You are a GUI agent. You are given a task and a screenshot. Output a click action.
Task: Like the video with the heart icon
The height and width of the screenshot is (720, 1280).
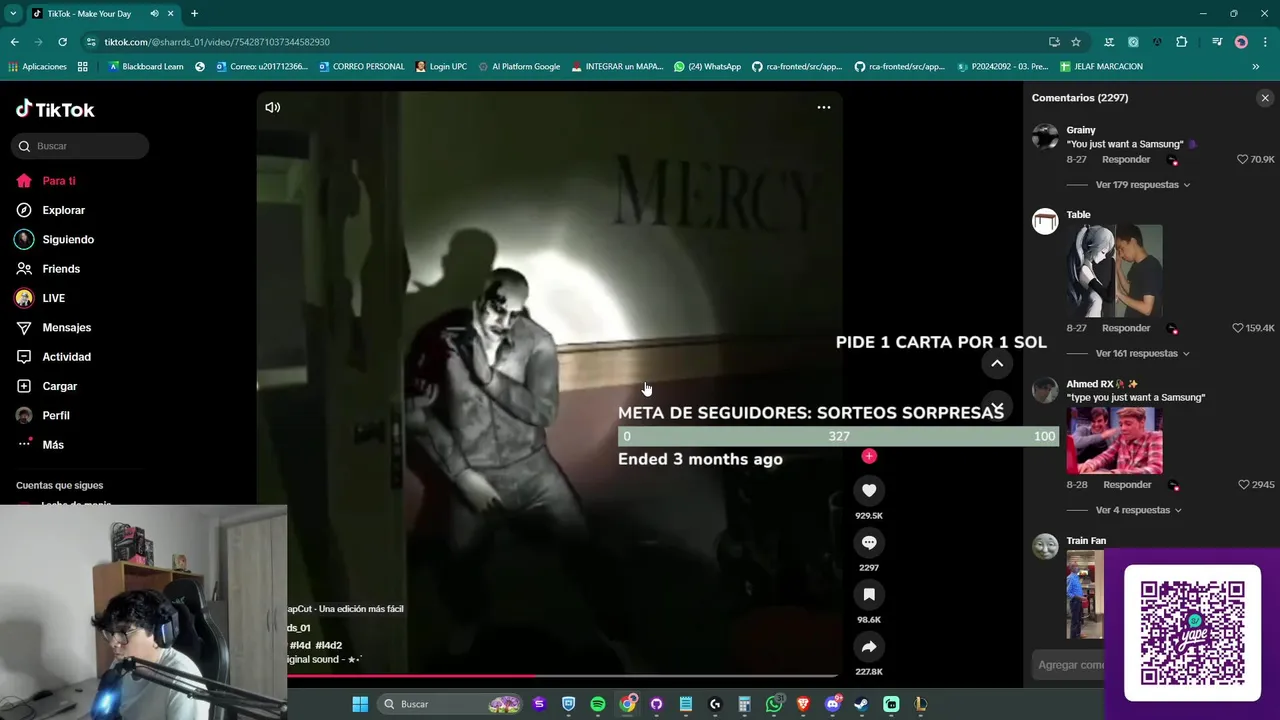869,490
